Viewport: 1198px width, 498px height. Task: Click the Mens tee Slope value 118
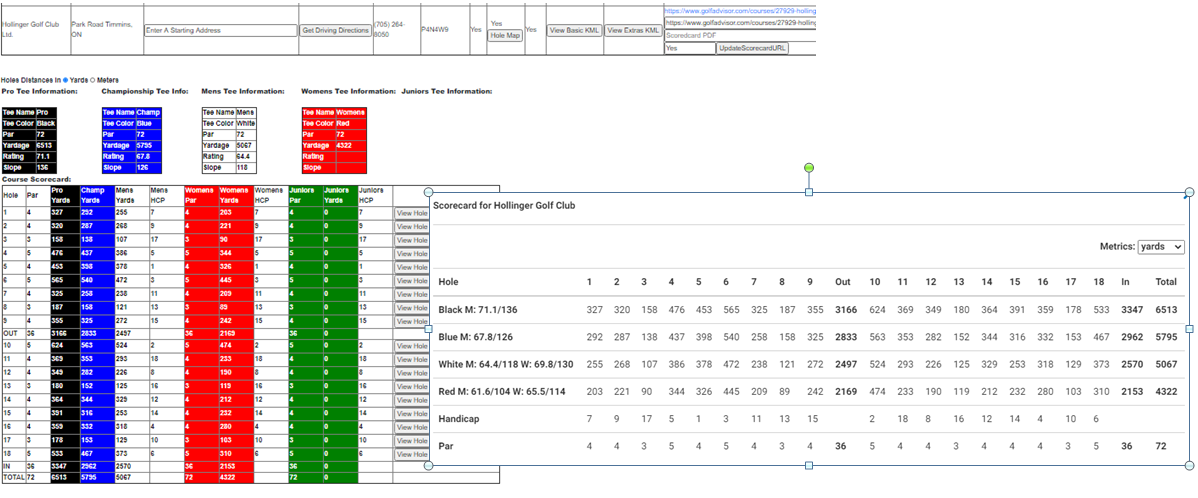click(x=248, y=167)
